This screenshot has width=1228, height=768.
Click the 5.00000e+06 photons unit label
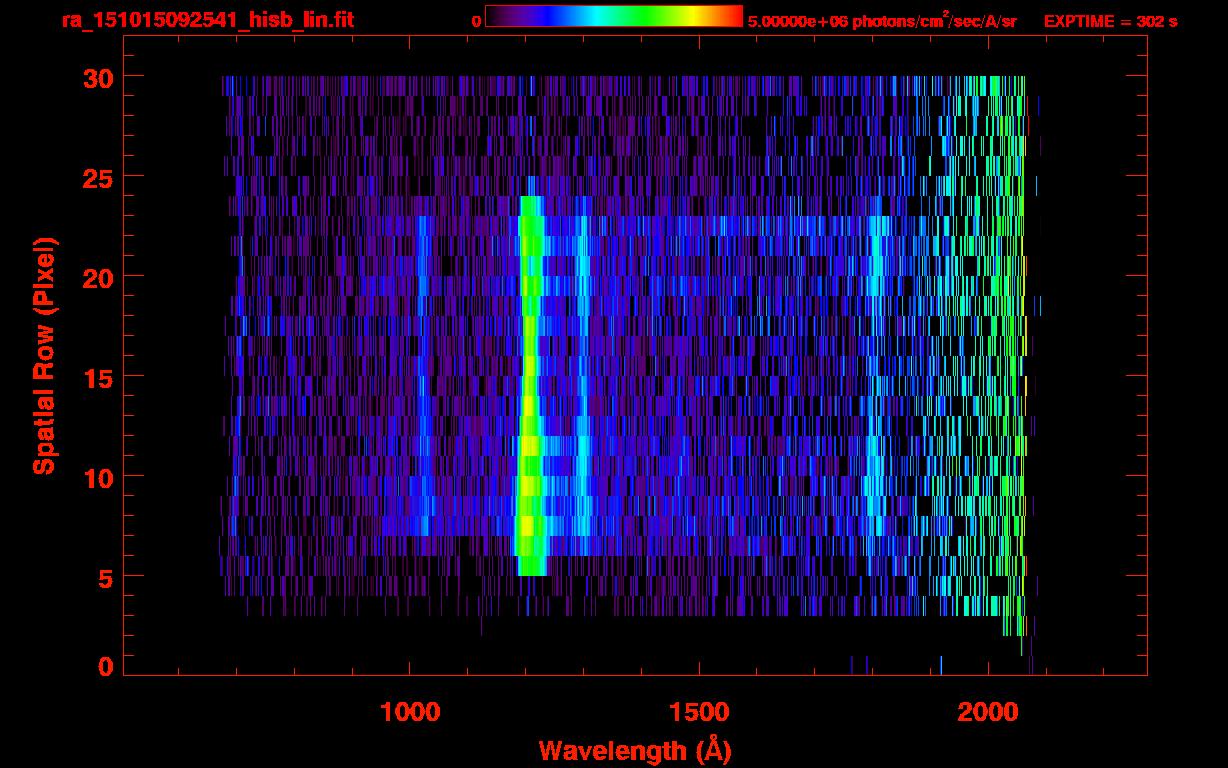point(881,21)
